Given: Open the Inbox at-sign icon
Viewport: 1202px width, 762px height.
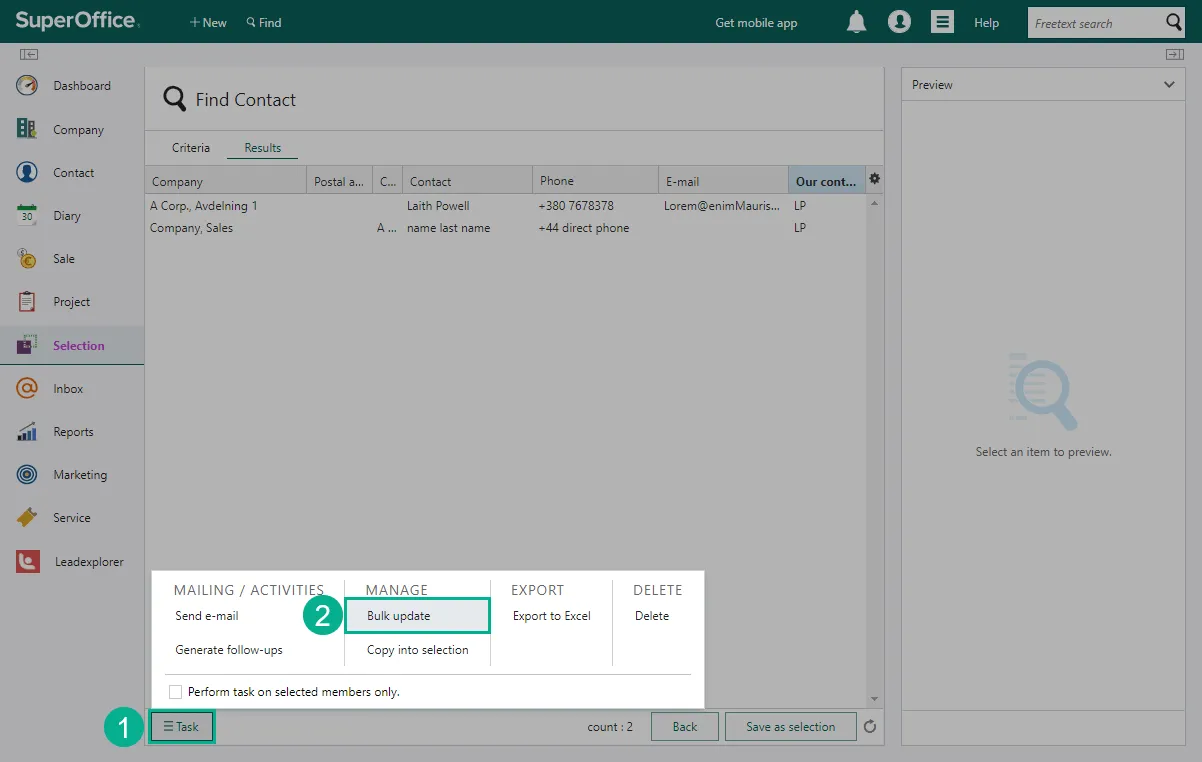Looking at the screenshot, I should (x=27, y=388).
